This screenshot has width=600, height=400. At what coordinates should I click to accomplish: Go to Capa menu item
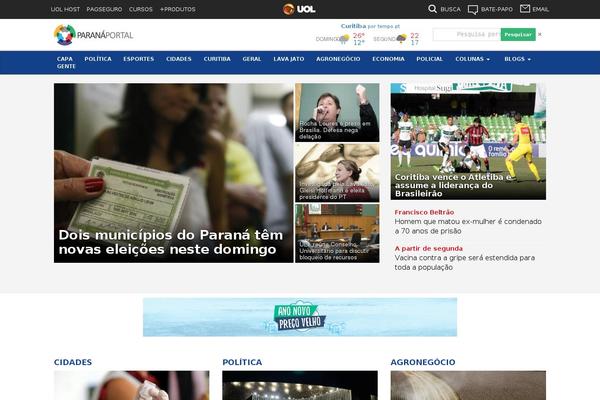point(65,59)
